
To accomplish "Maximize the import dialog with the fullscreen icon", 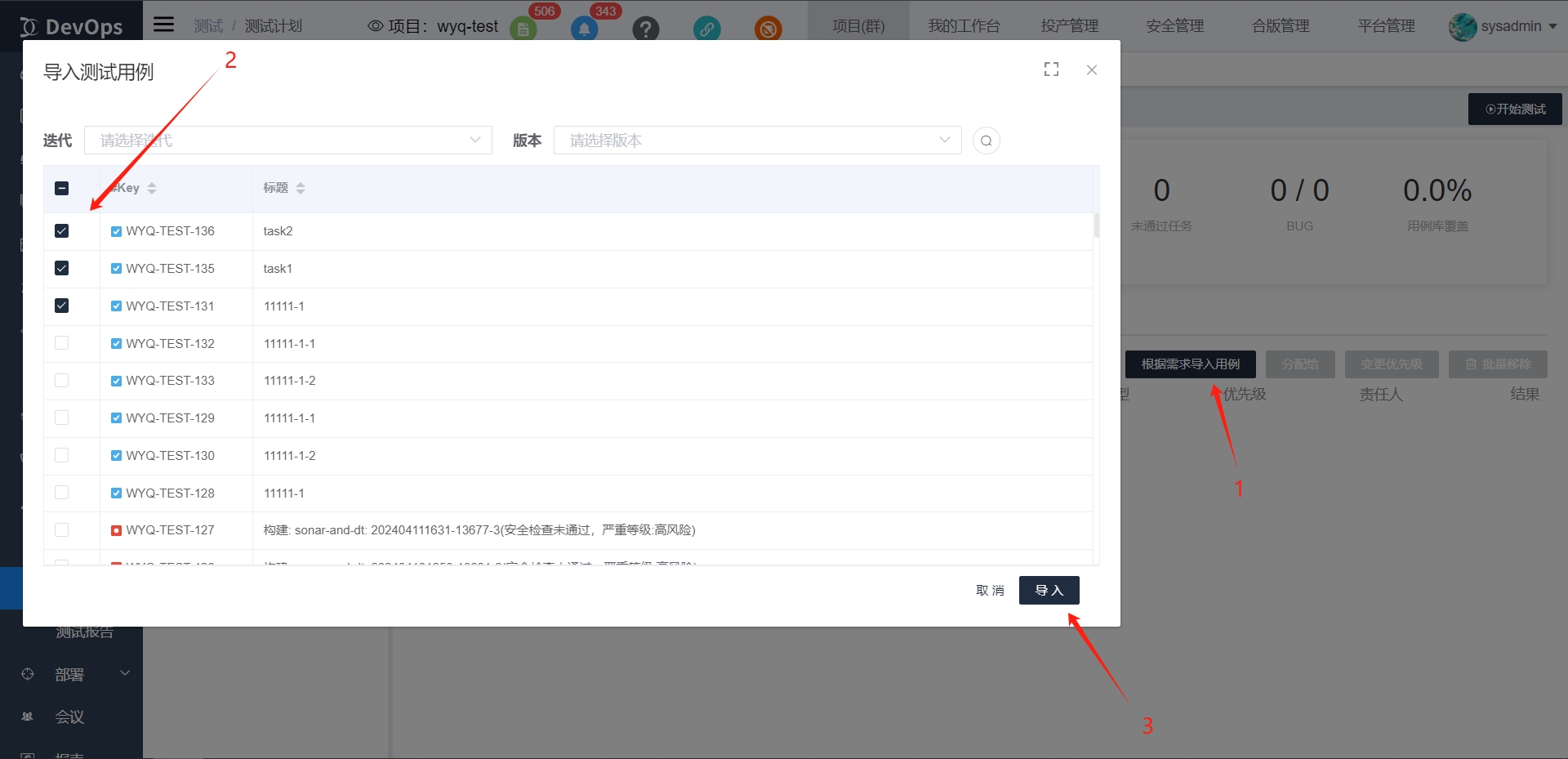I will pos(1050,69).
